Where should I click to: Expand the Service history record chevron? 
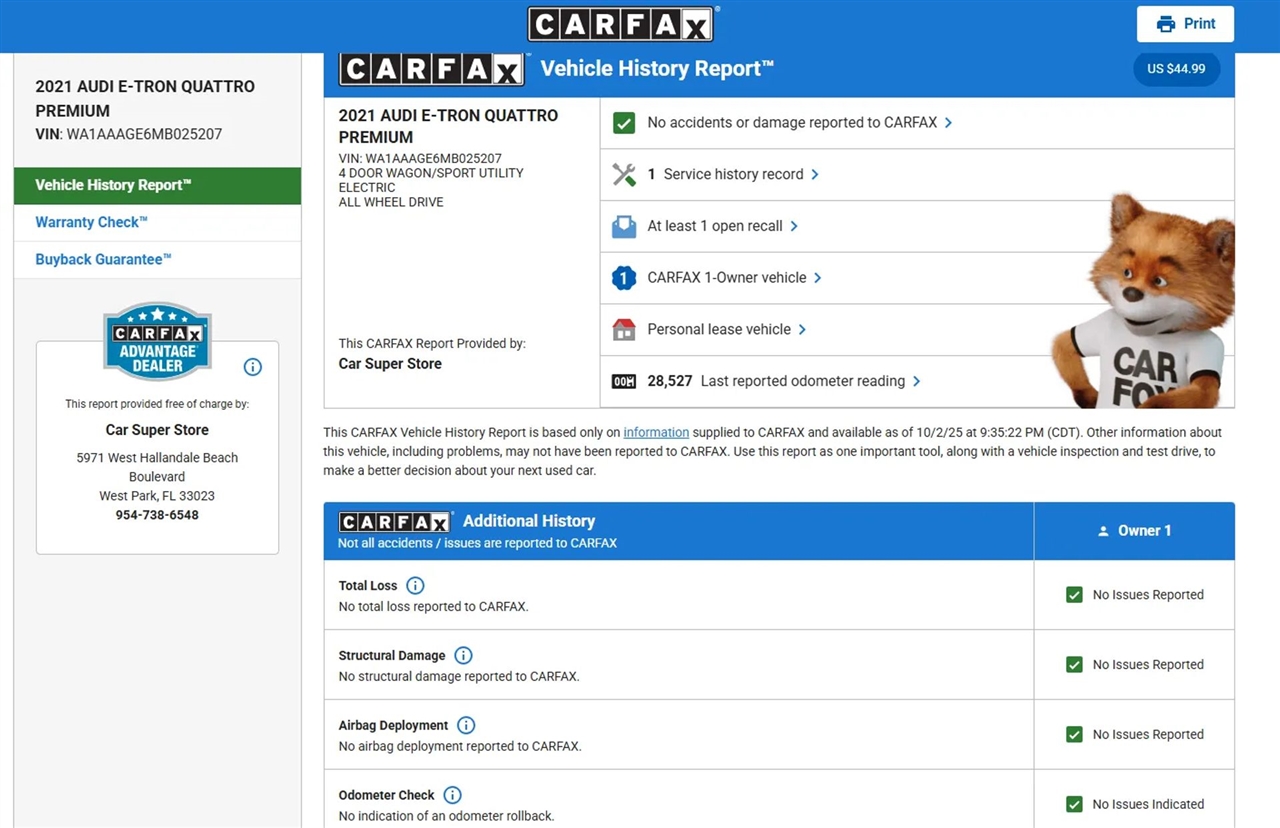815,175
